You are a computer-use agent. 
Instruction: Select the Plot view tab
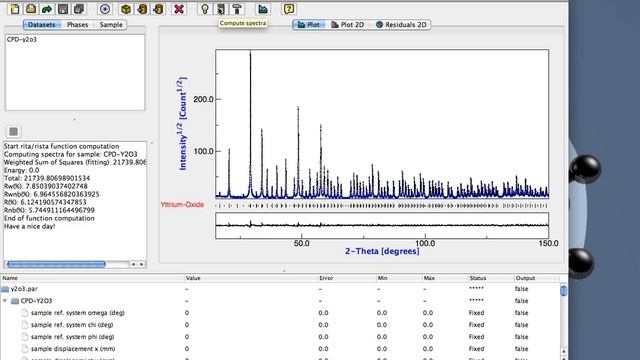pyautogui.click(x=309, y=24)
